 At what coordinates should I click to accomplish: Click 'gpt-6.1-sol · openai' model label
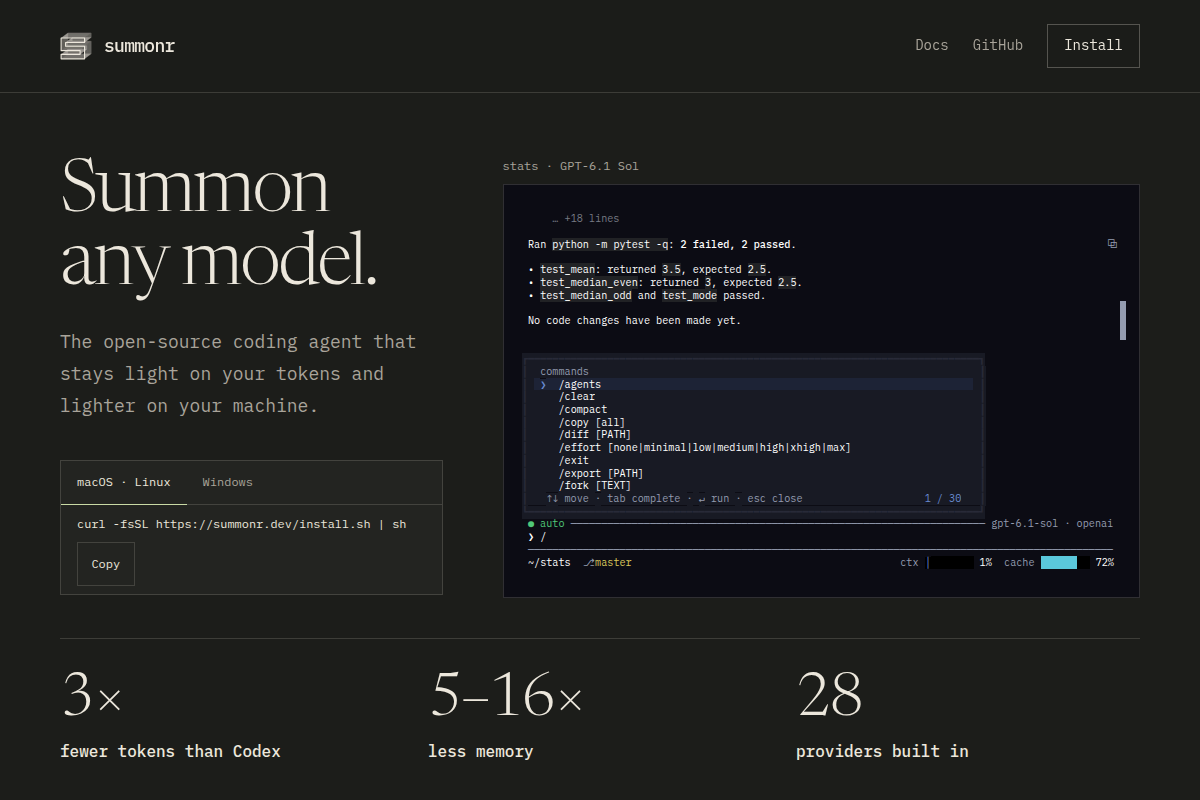point(1052,524)
